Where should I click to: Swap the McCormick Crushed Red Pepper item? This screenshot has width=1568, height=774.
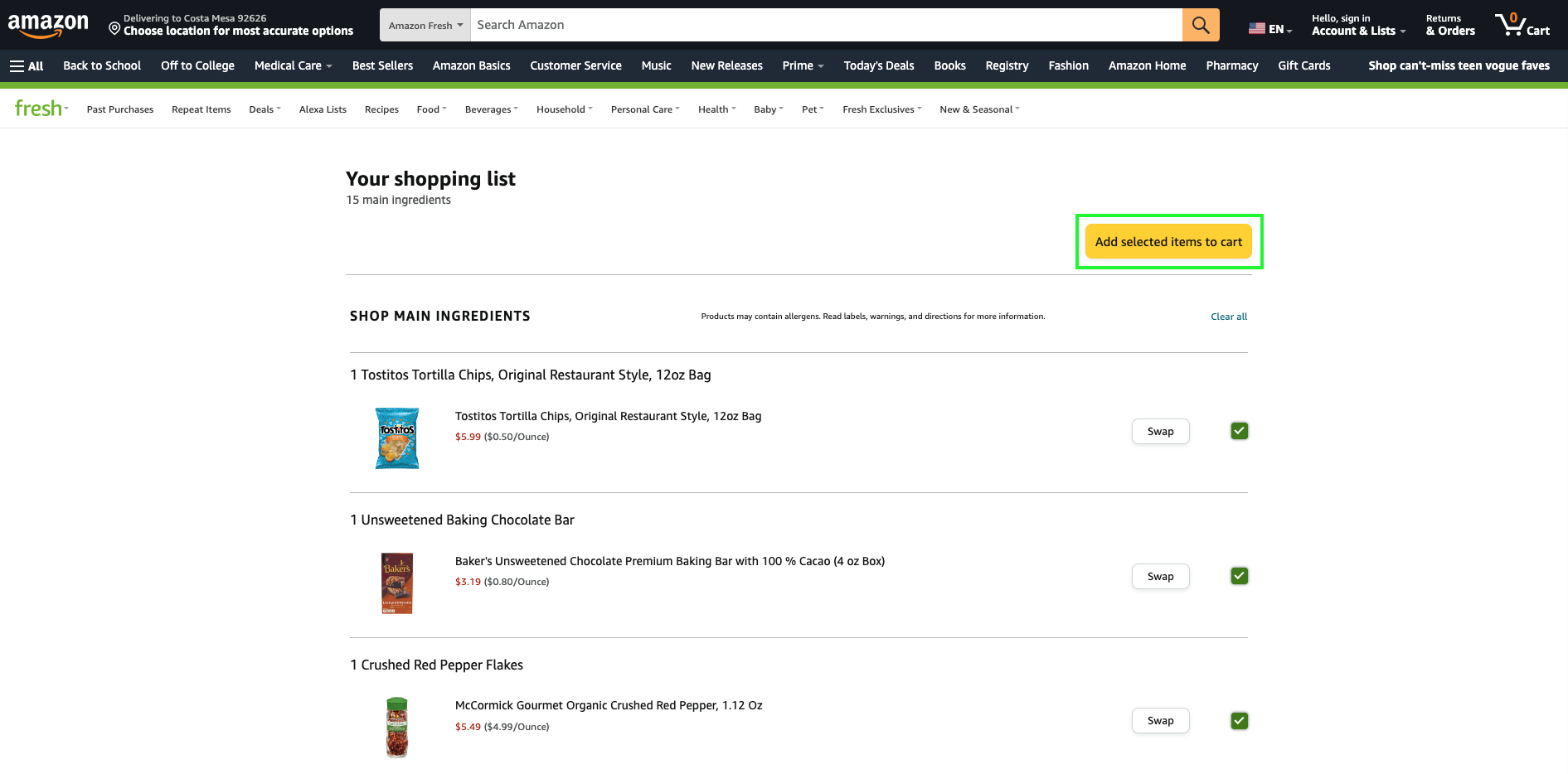1160,721
